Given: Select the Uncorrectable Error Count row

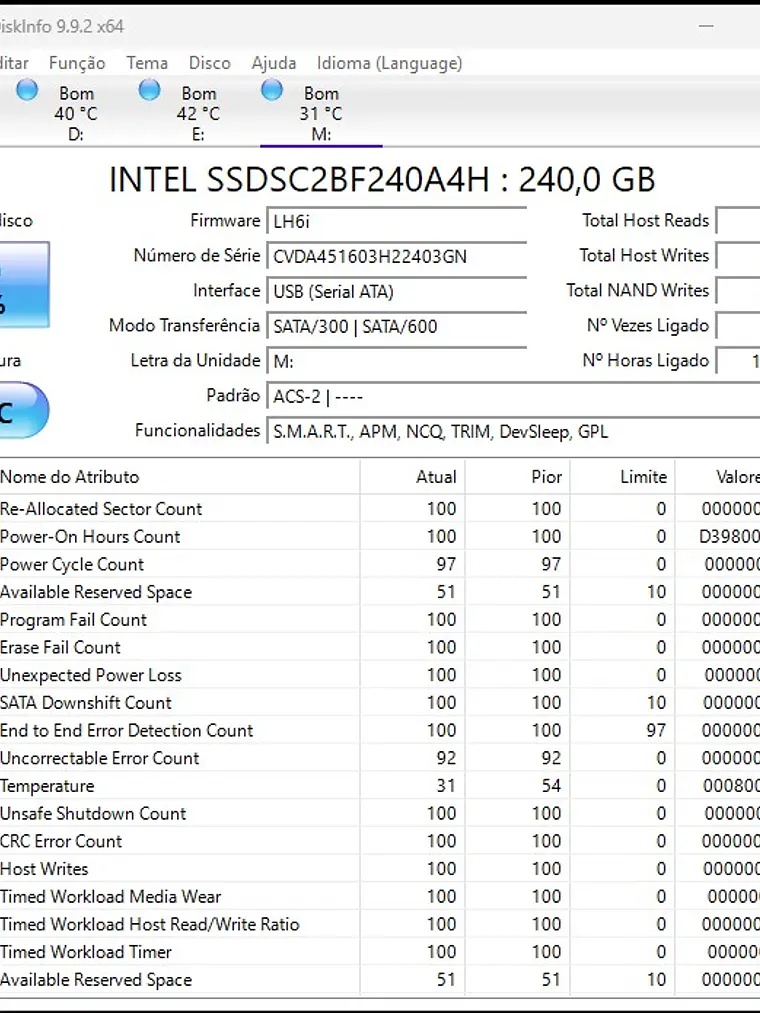Looking at the screenshot, I should pos(380,758).
